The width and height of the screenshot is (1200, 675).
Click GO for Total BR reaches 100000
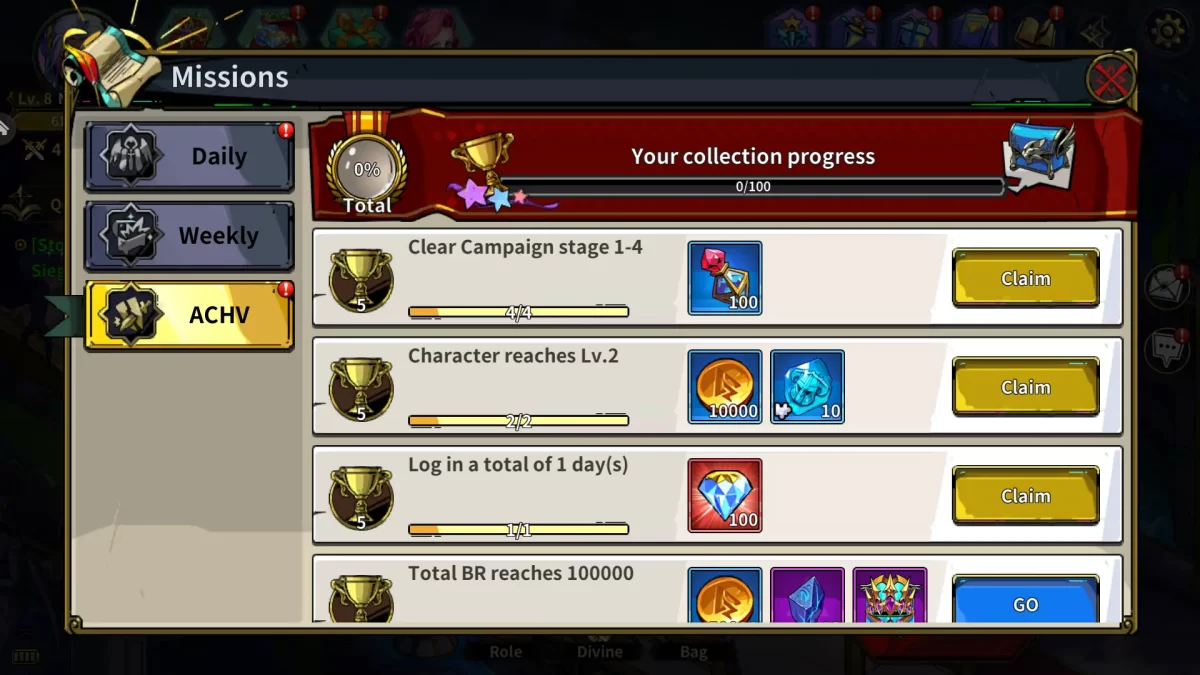point(1025,600)
